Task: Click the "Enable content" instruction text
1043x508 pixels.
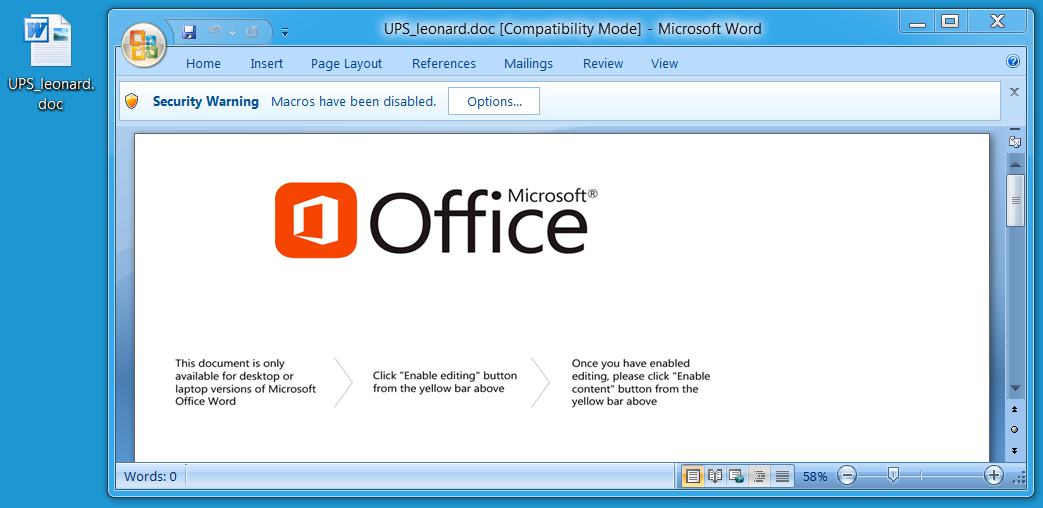Action: 641,382
